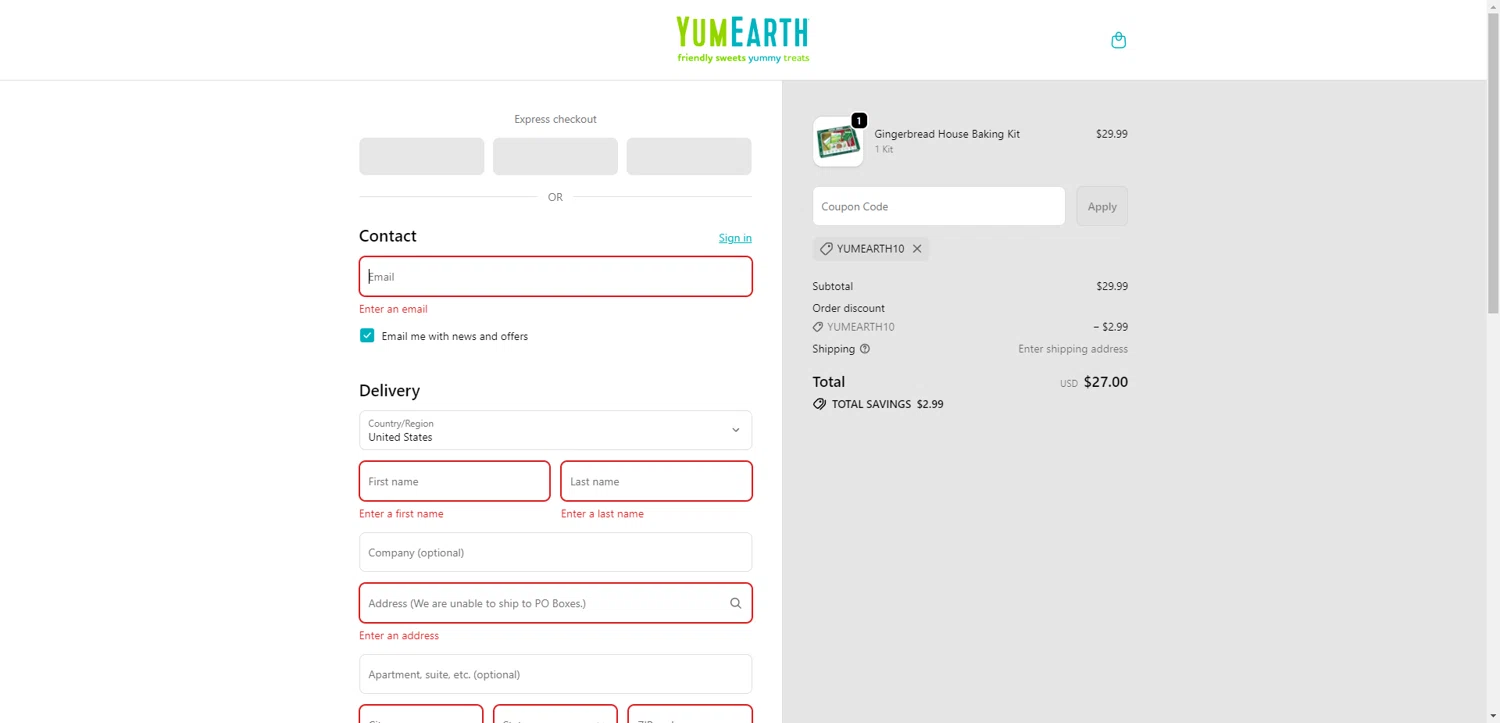The image size is (1500, 723).
Task: Click the third express checkout button
Action: tap(689, 156)
